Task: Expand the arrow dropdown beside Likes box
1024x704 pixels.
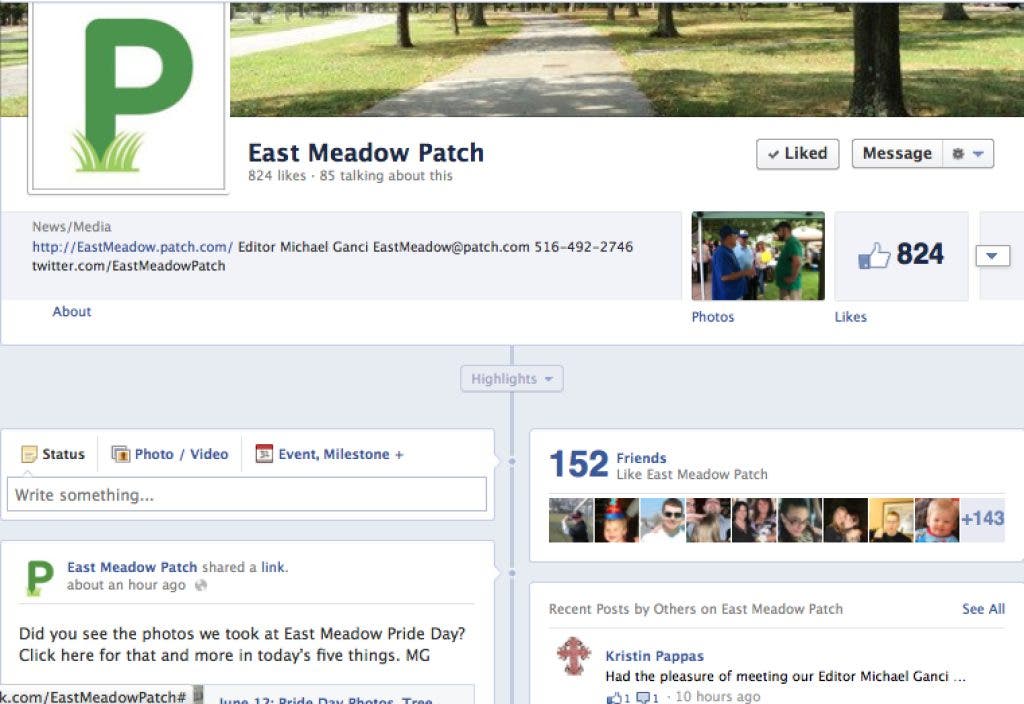Action: tap(992, 256)
